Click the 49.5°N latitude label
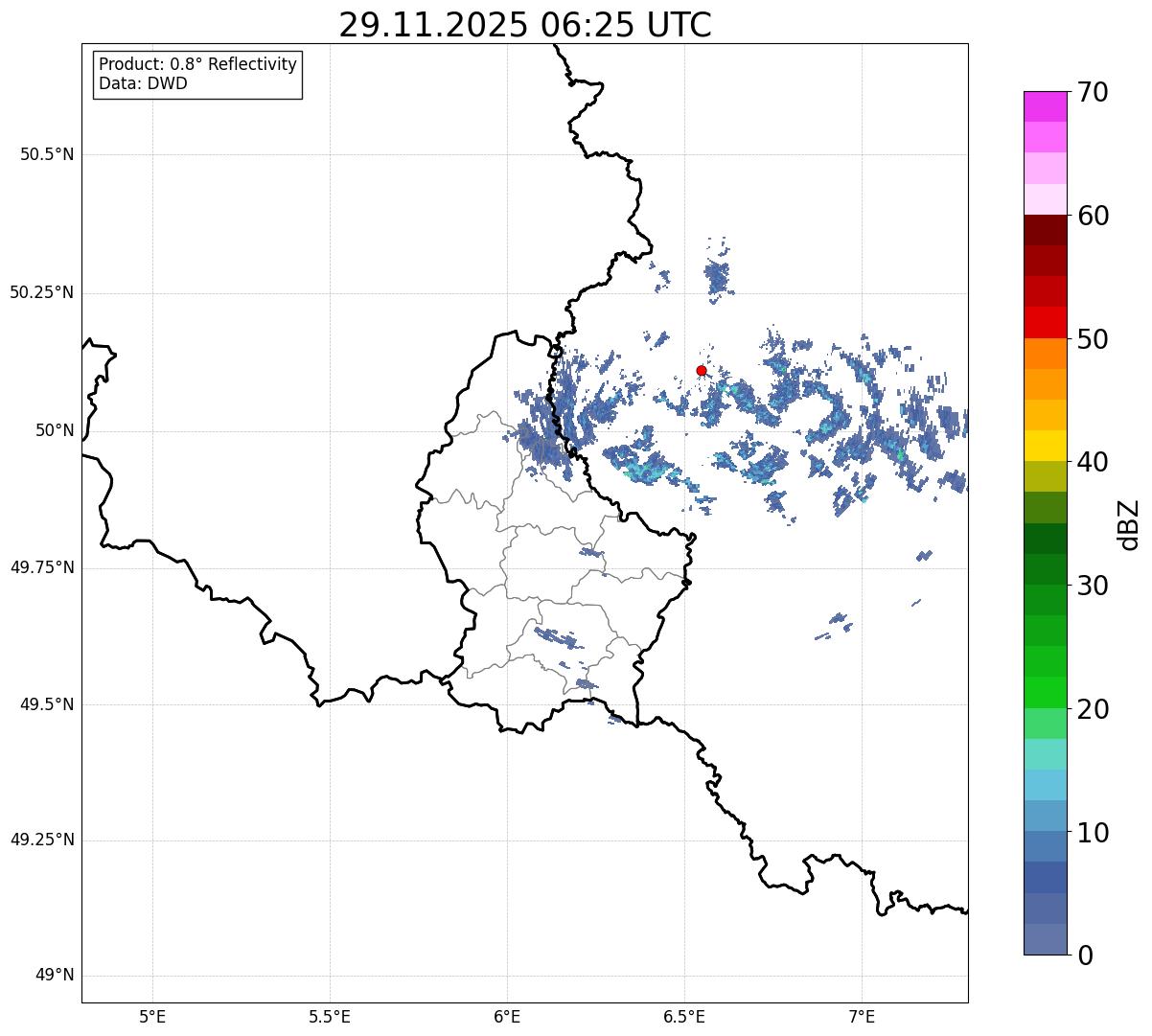 tap(47, 704)
